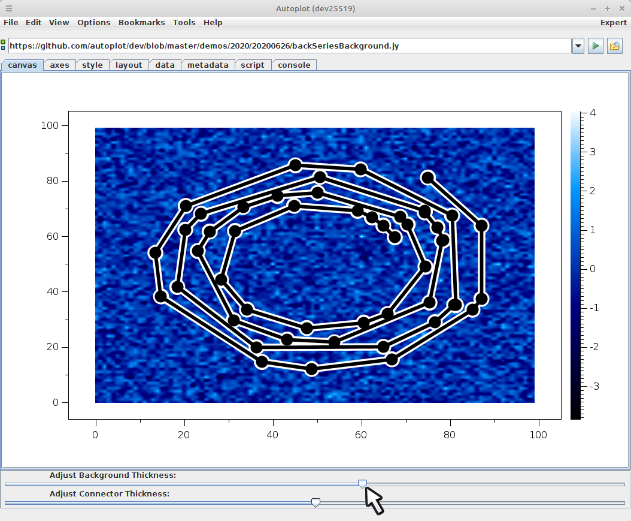This screenshot has height=521, width=631.
Task: Click the data source type icon left of URL
Action: coord(3,45)
